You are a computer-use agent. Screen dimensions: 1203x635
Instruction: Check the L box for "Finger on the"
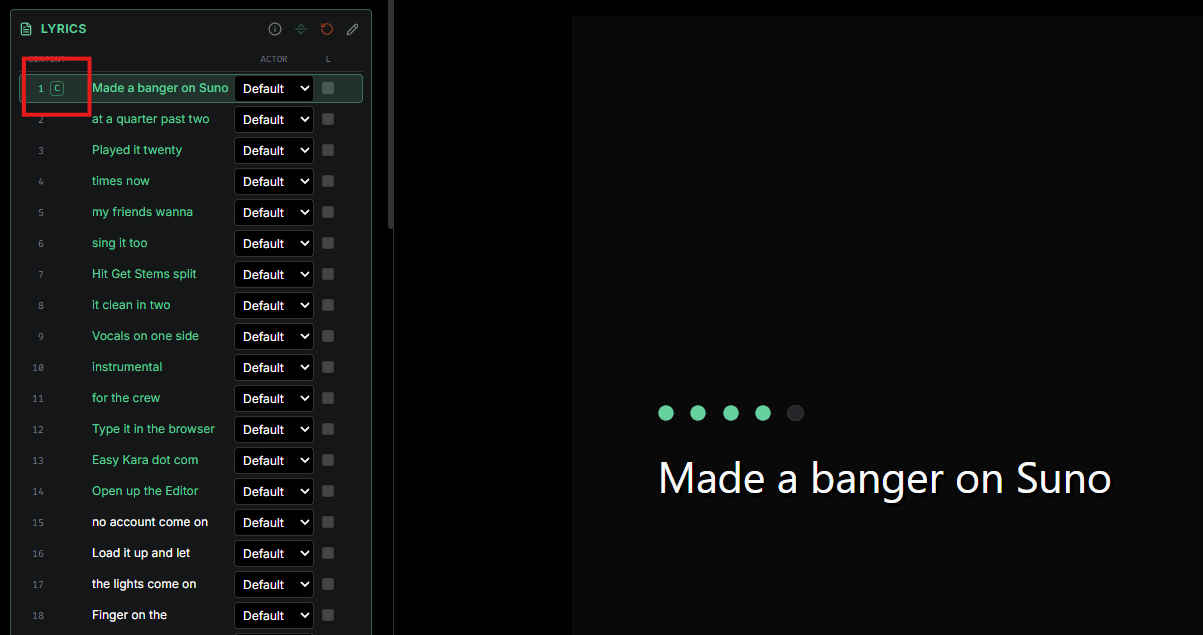click(328, 615)
